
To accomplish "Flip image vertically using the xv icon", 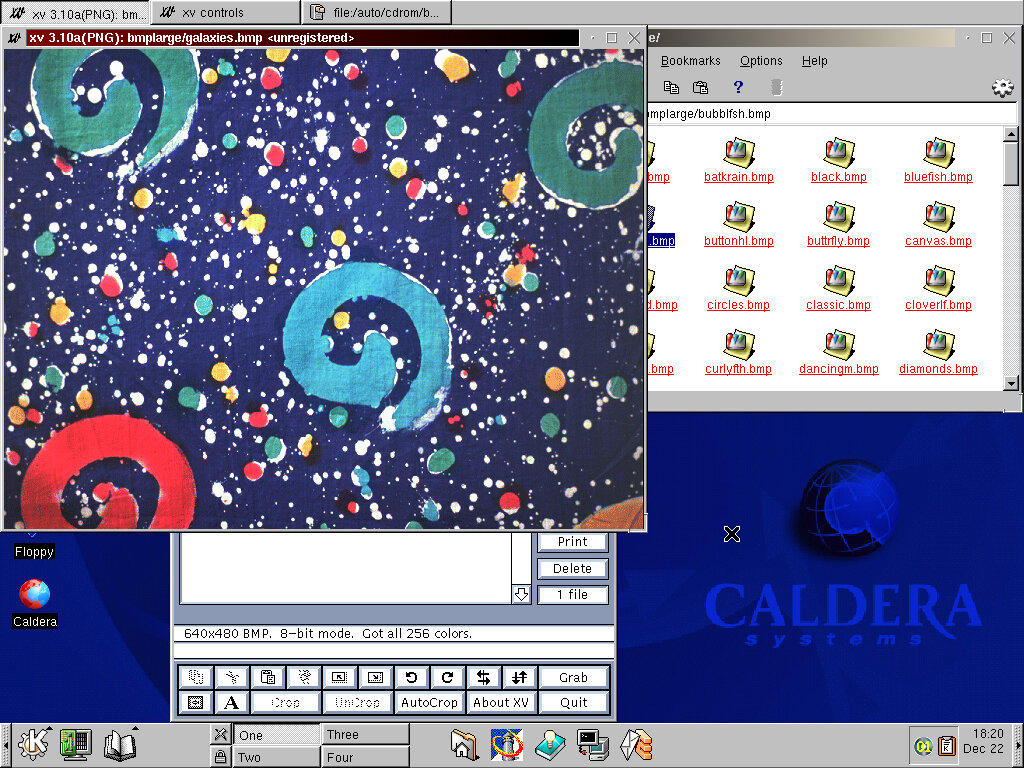I will (519, 677).
